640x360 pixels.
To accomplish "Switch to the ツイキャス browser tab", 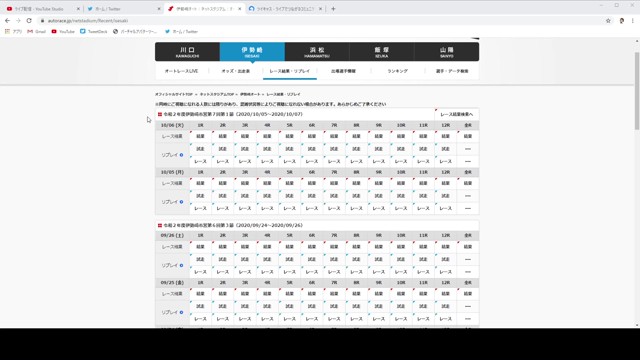I will click(285, 9).
